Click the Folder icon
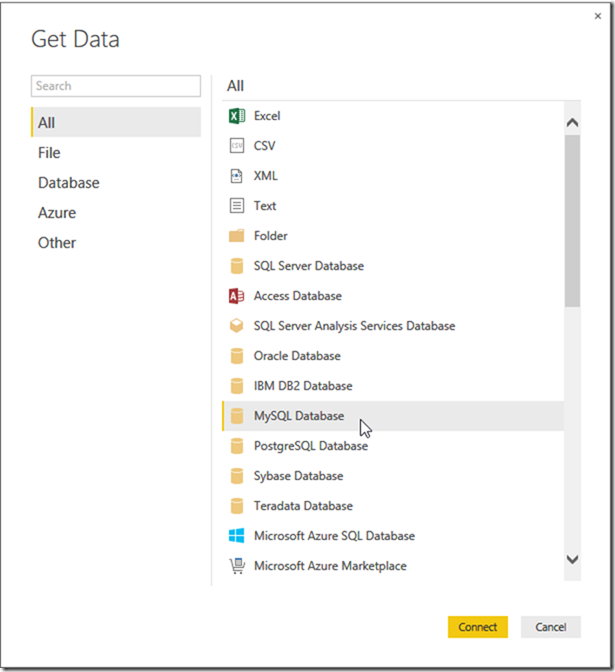615x672 pixels. 237,236
